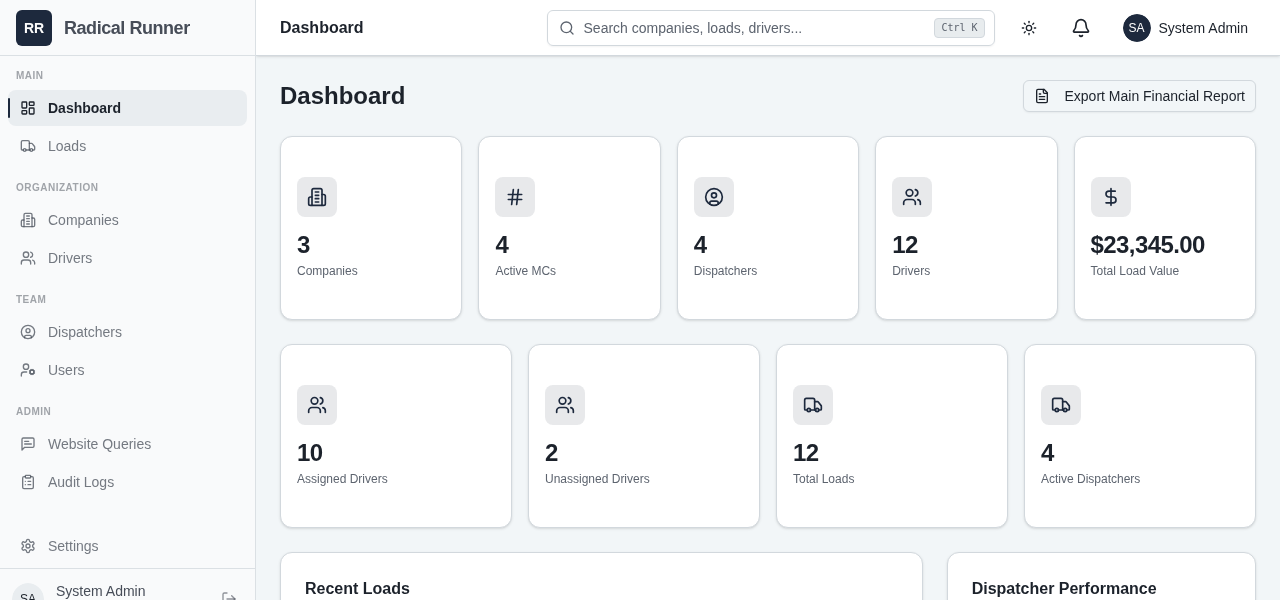1280x600 pixels.
Task: Click the System Admin name in sidebar footer
Action: pyautogui.click(x=101, y=591)
